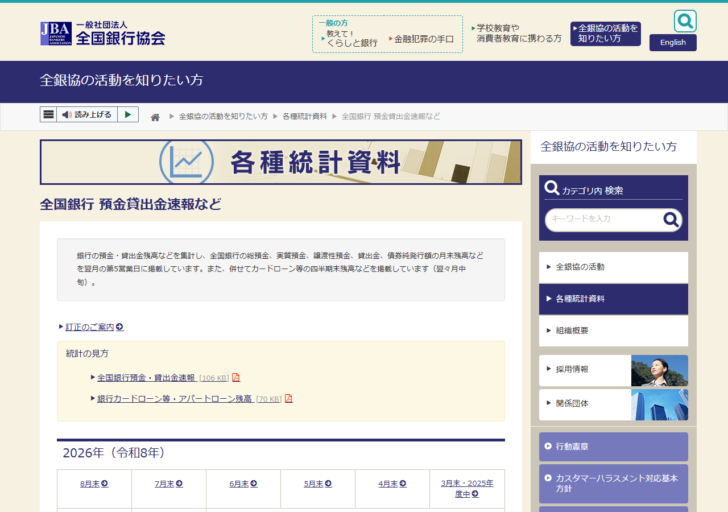Open the site search magnifier icon
Viewport: 728px width, 512px height.
[x=685, y=21]
